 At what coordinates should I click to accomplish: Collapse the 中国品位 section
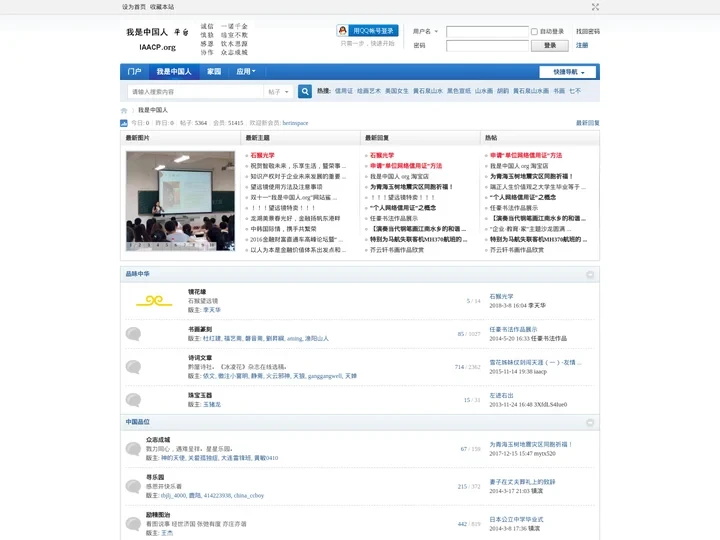pyautogui.click(x=590, y=422)
